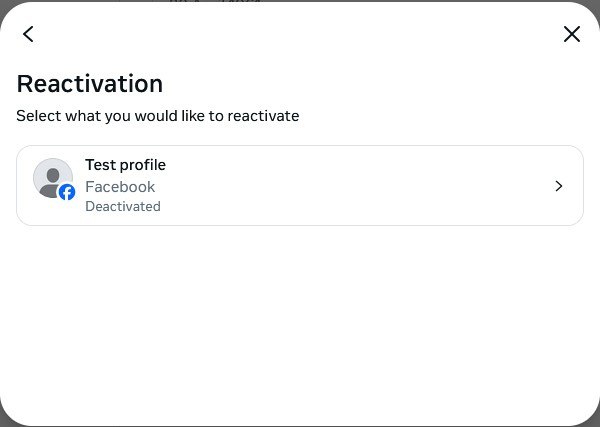Expand Test profile with right chevron

(559, 186)
